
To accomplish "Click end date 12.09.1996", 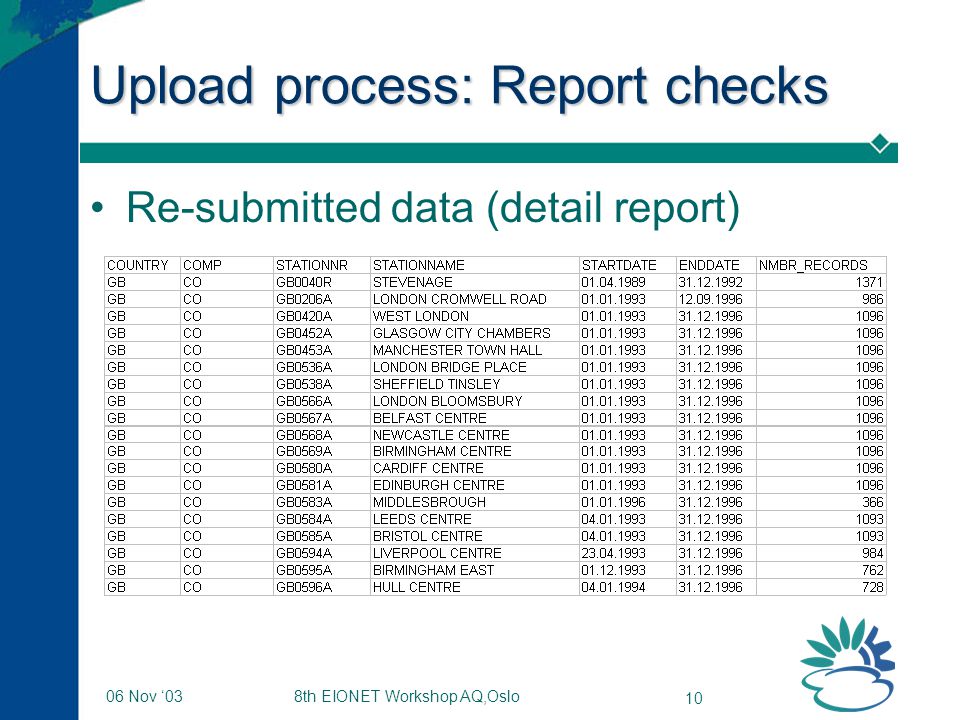I will [710, 299].
